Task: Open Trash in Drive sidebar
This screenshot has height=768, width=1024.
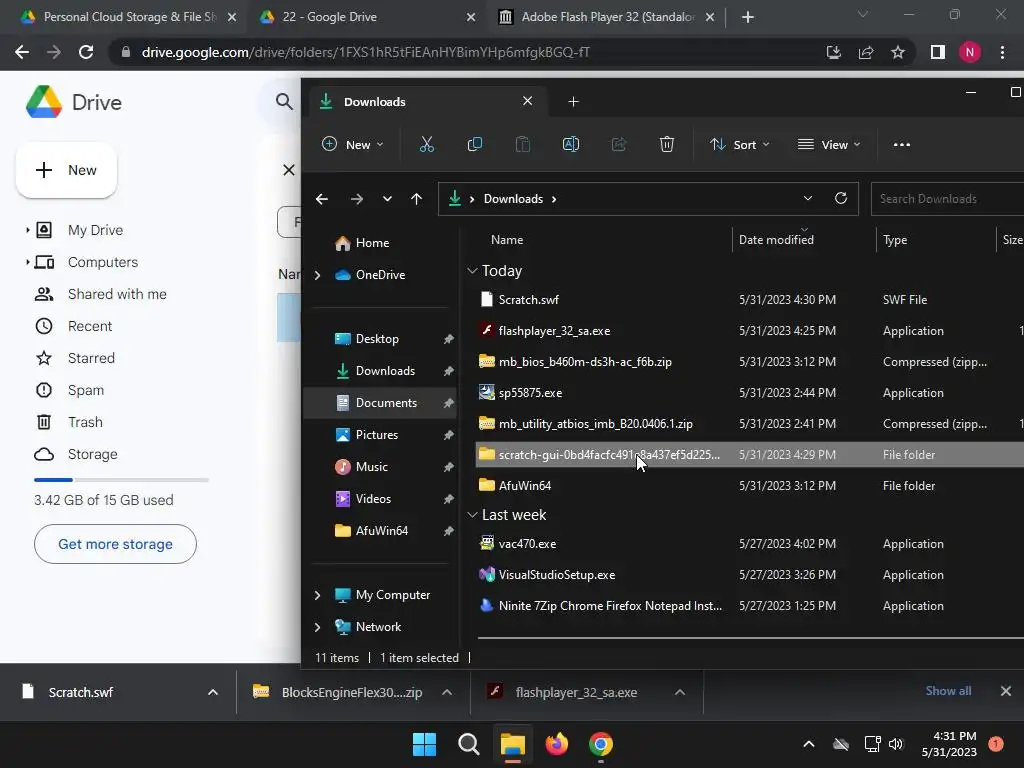Action: pos(85,422)
